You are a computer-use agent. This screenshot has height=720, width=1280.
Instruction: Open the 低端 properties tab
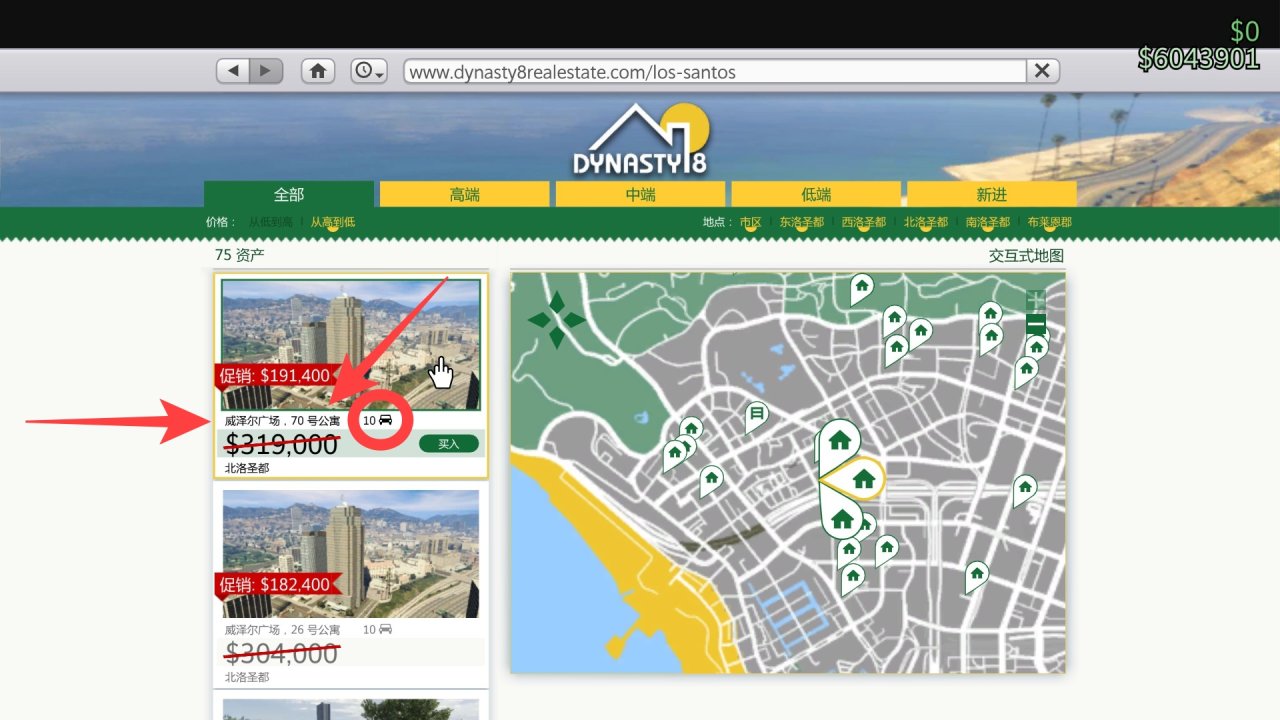tap(816, 194)
